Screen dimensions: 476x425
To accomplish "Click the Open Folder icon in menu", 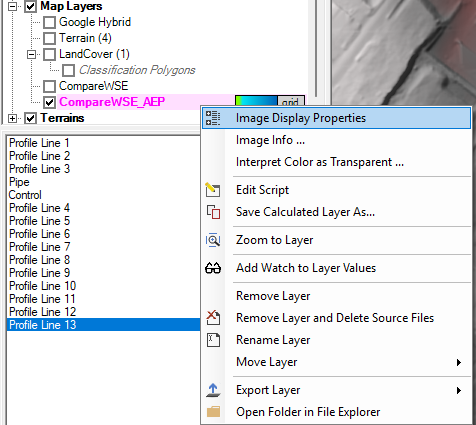I will (213, 412).
